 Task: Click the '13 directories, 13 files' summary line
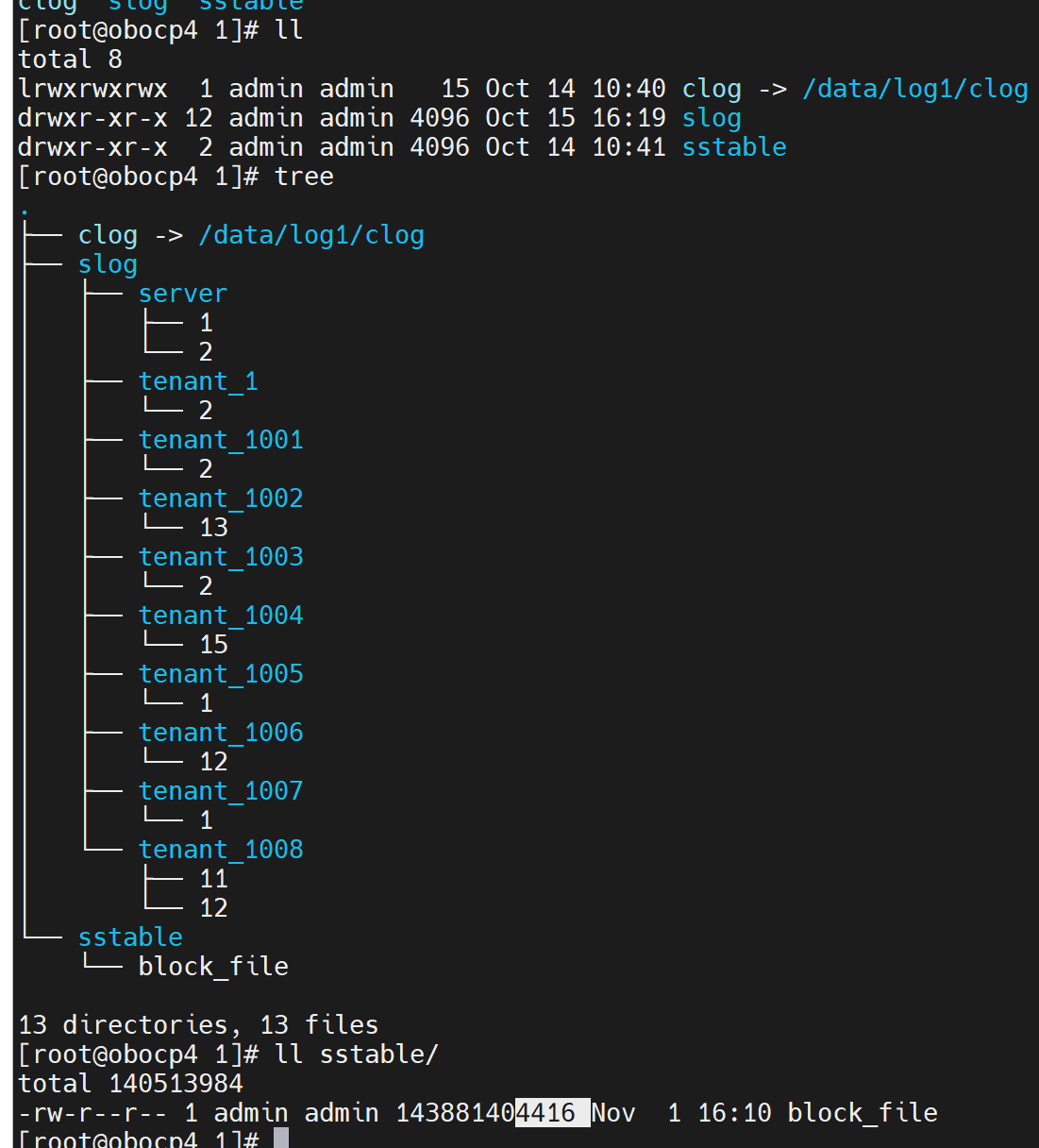click(x=198, y=1025)
